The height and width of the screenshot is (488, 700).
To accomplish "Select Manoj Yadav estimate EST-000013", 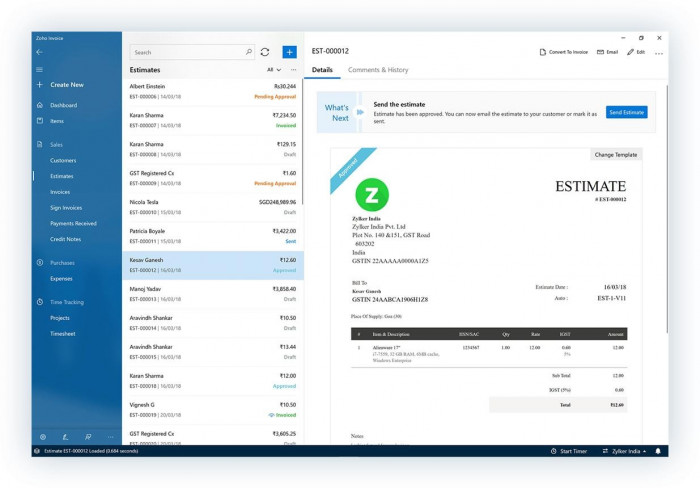I will point(213,294).
